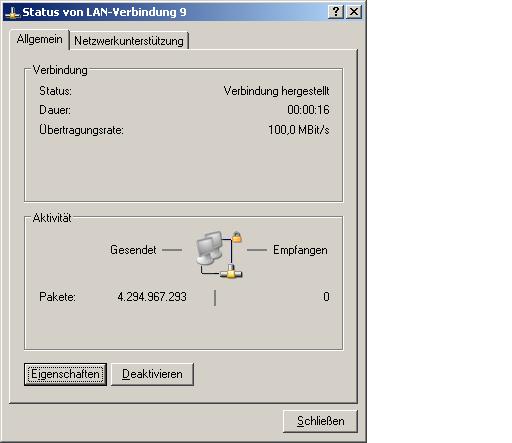The height and width of the screenshot is (443, 512).
Task: Click the 'Gesendet' label
Action: pos(133,250)
